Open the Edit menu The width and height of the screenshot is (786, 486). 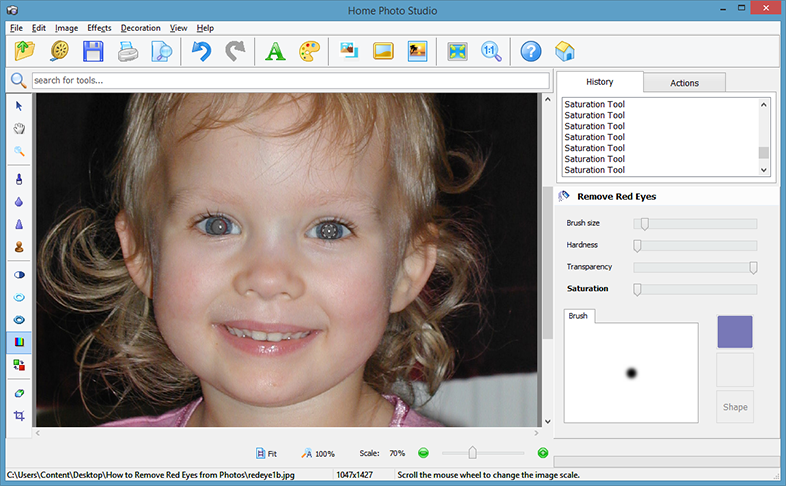coord(39,28)
